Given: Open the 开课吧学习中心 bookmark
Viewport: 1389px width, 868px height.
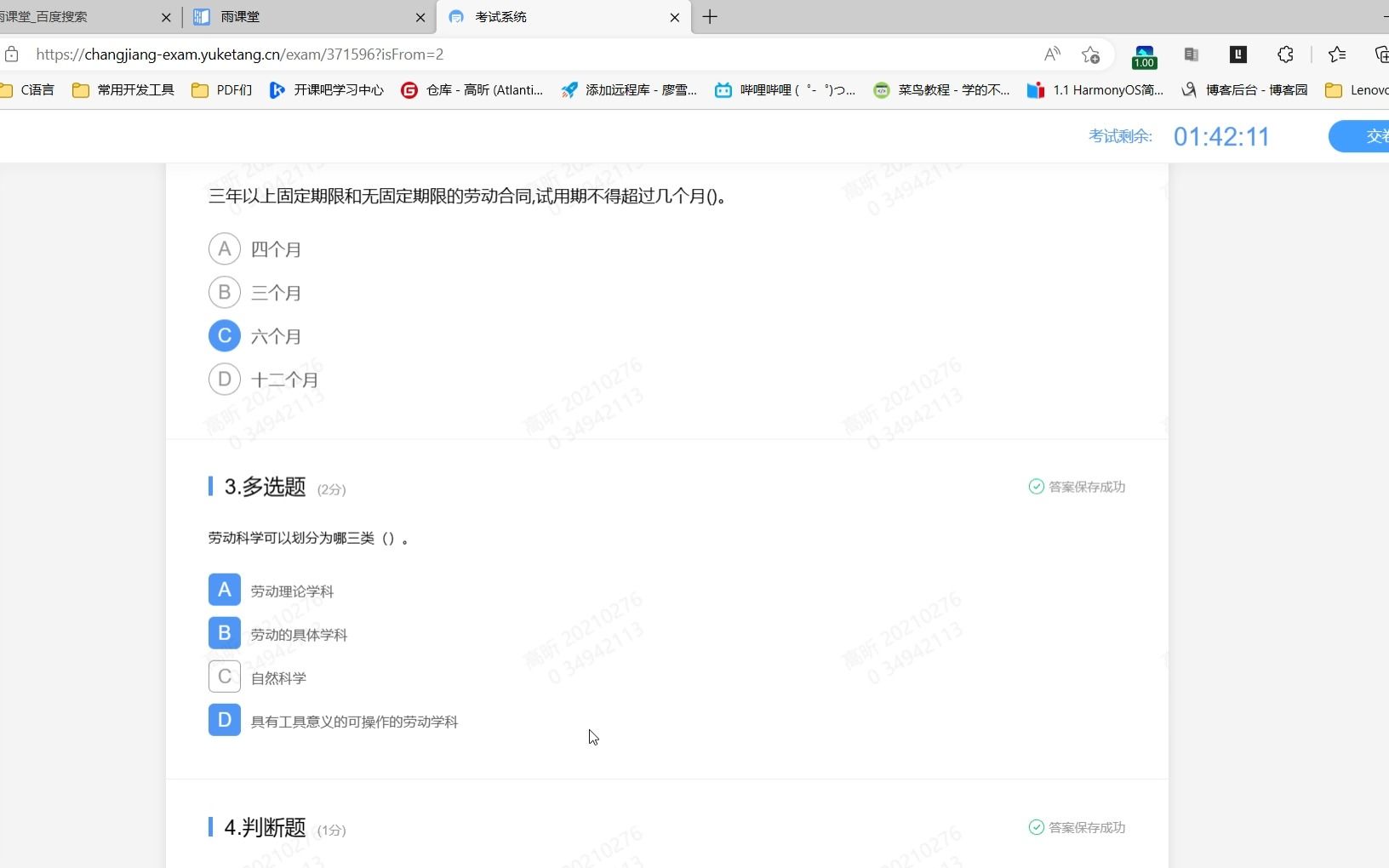Looking at the screenshot, I should [327, 89].
